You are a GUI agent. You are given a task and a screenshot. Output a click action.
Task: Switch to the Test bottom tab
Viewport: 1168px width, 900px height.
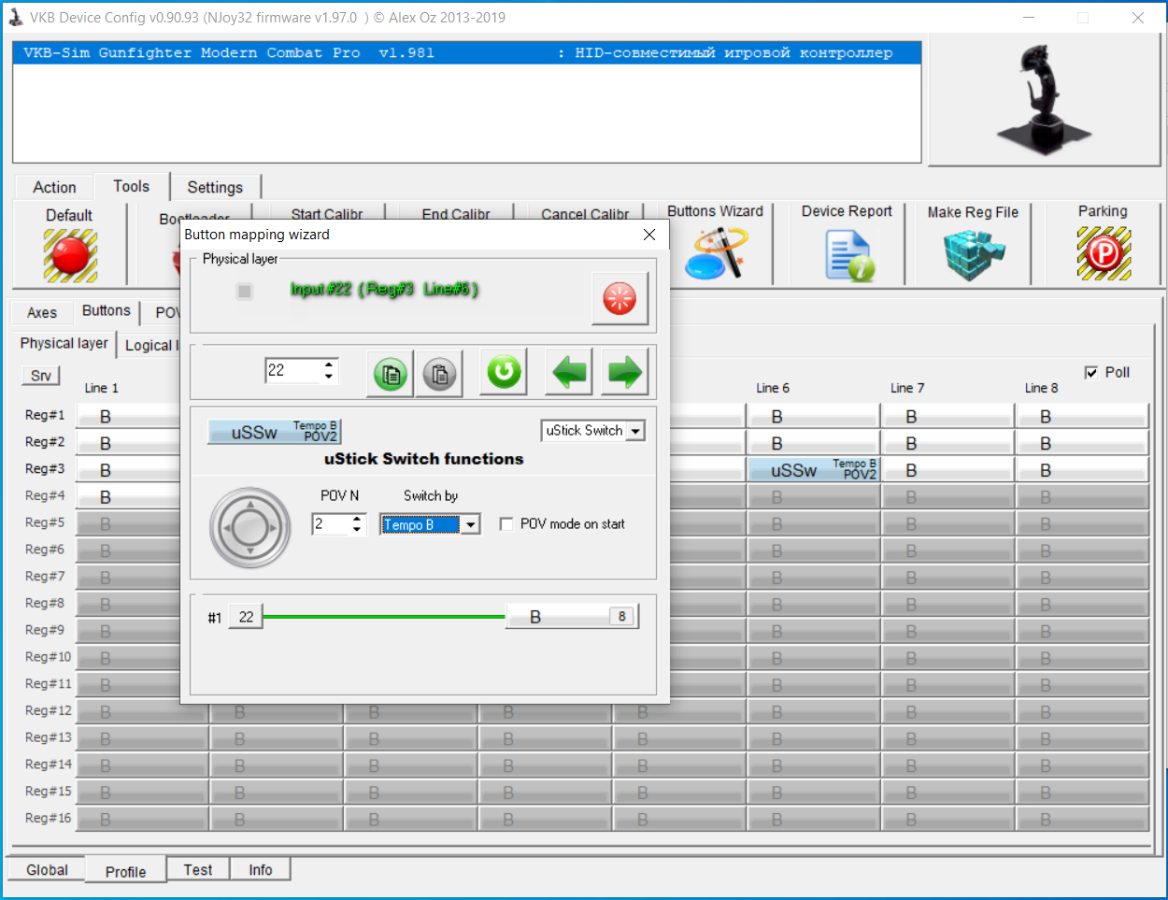pos(197,869)
